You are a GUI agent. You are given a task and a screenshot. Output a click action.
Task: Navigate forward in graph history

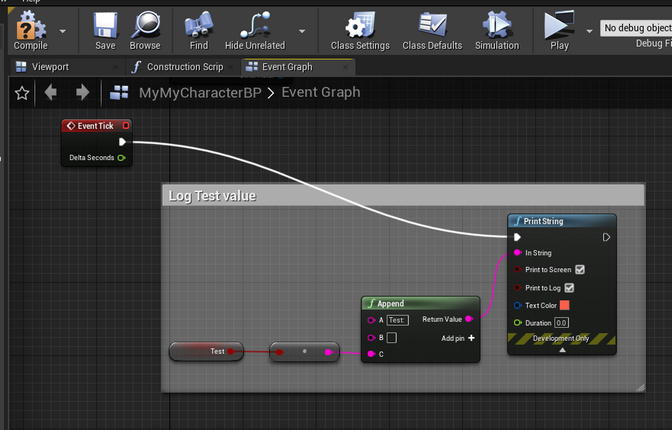(x=82, y=92)
